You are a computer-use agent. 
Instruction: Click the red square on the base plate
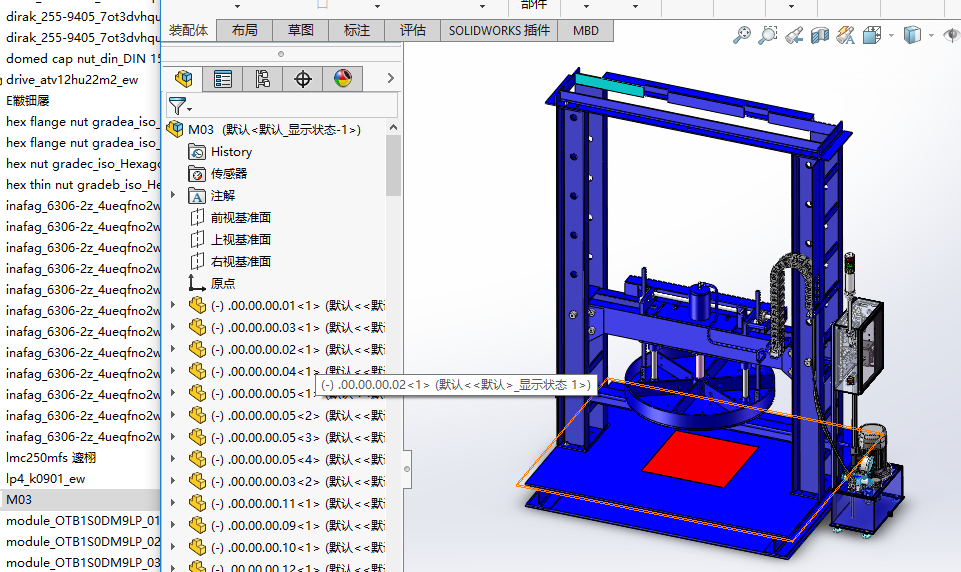point(699,455)
